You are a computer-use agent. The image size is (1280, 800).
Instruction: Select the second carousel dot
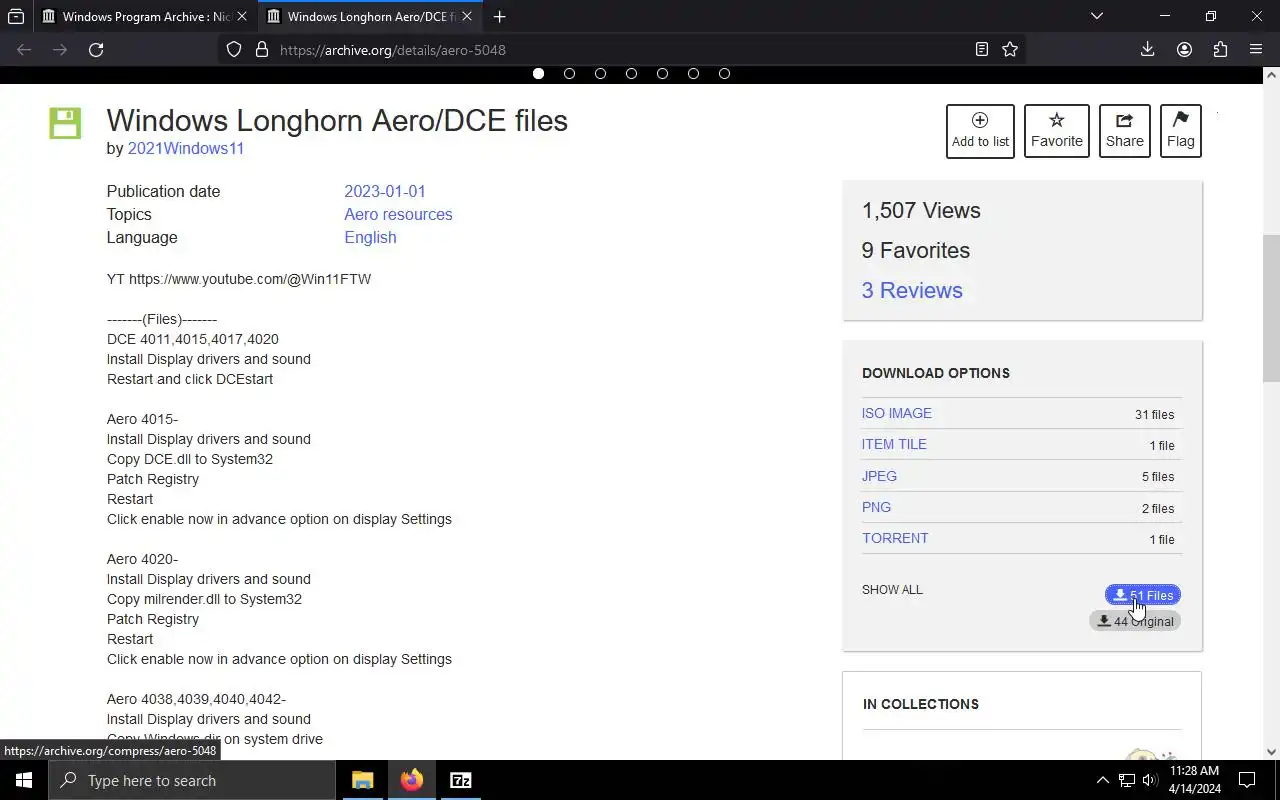pyautogui.click(x=569, y=73)
